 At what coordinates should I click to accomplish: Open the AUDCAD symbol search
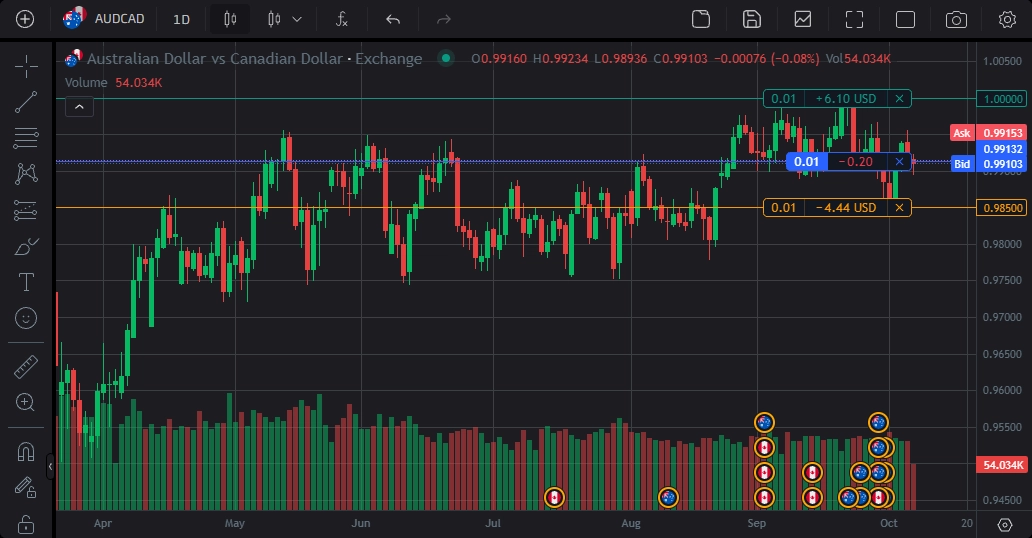pos(104,19)
